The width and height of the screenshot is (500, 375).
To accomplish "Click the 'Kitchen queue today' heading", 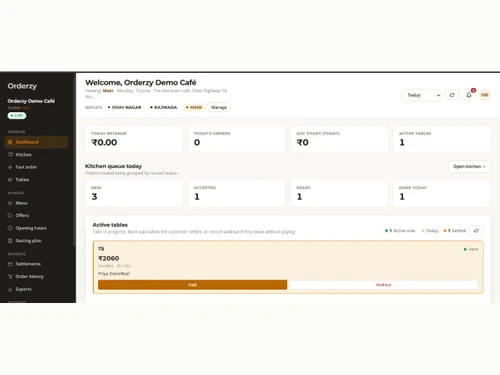I will pyautogui.click(x=113, y=166).
